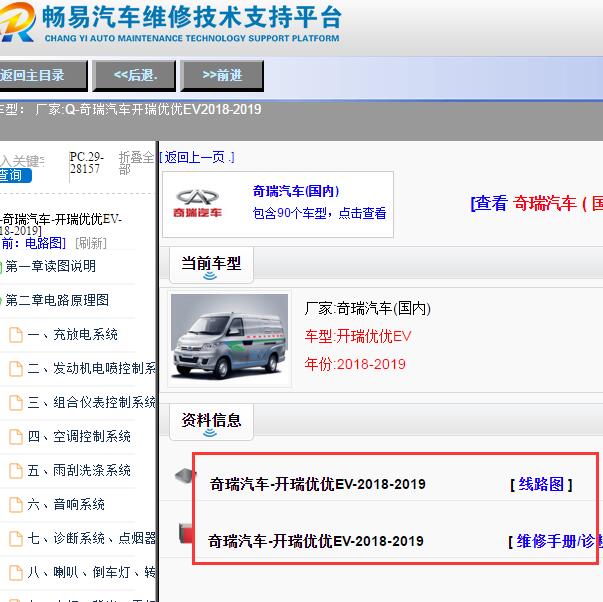603x602 pixels.
Task: Go back with the <<后退 button
Action: pyautogui.click(x=134, y=75)
